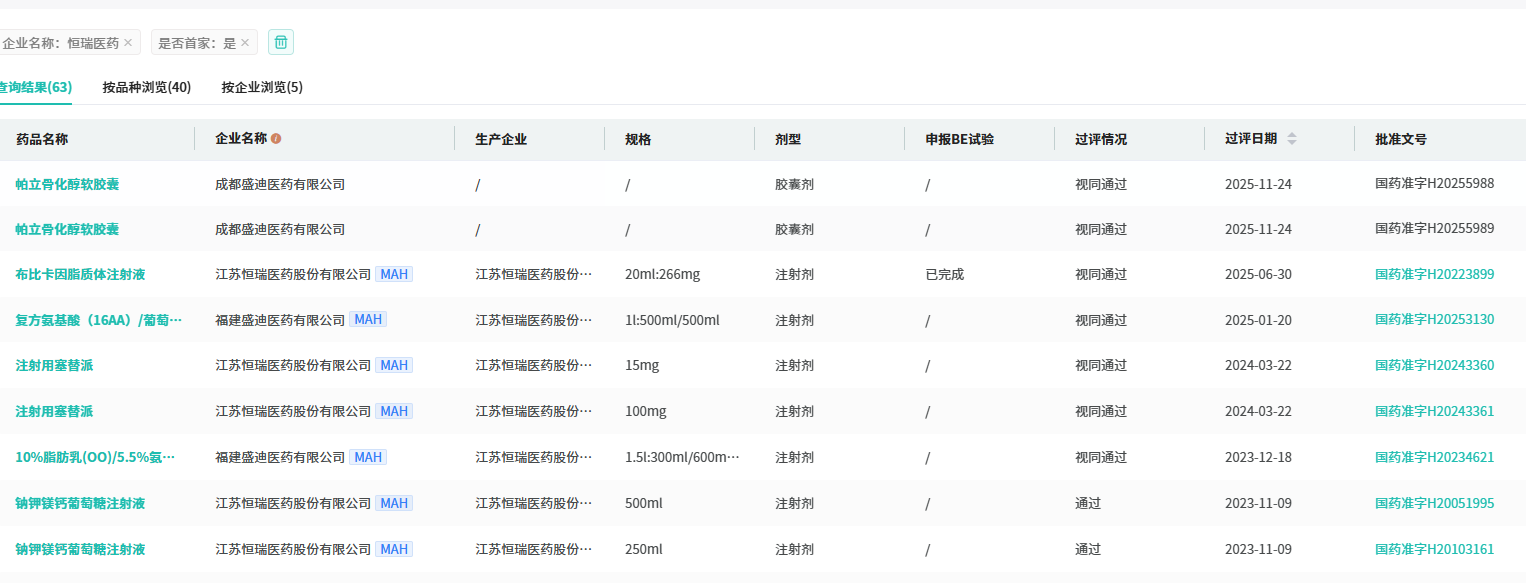Click date 2025-06-30 cell
This screenshot has height=583, width=1526.
(x=1258, y=274)
